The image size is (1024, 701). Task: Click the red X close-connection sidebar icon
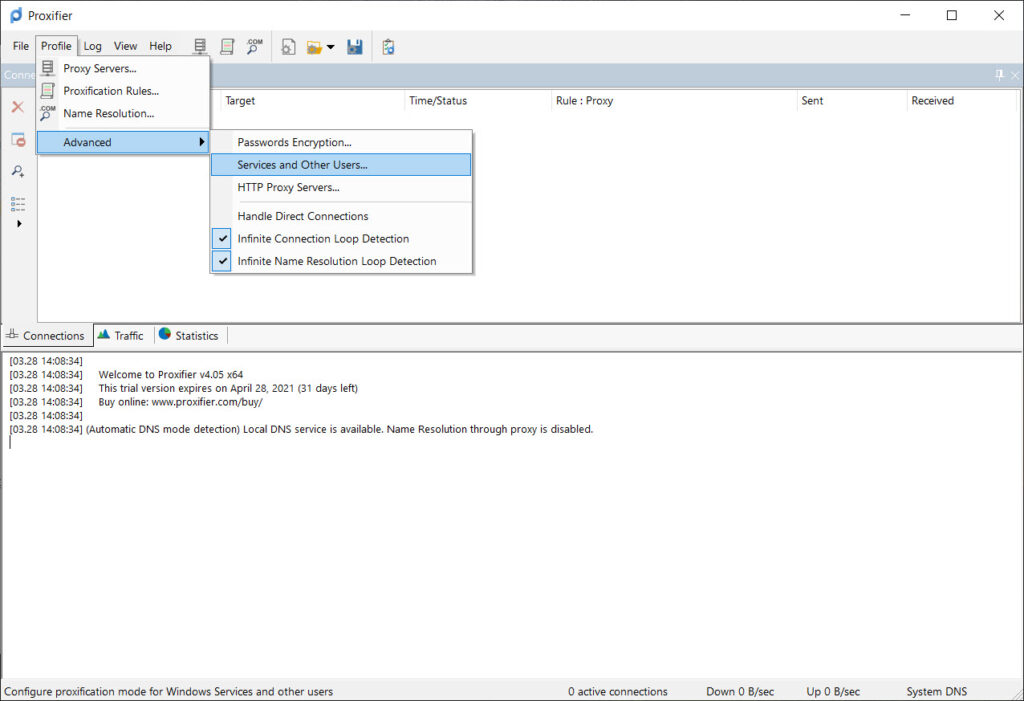(18, 107)
